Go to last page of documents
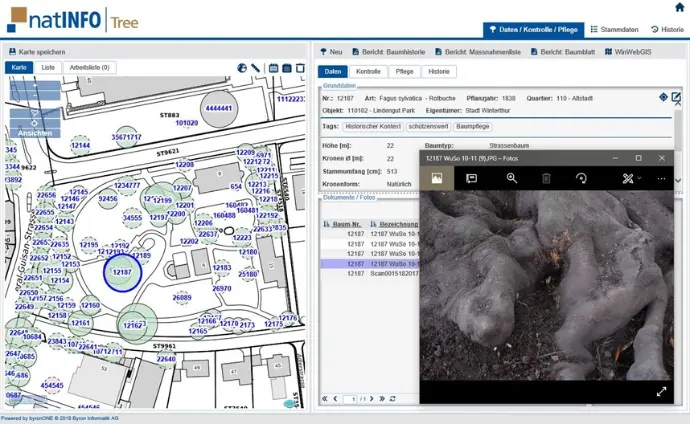The width and height of the screenshot is (690, 424). click(x=382, y=398)
